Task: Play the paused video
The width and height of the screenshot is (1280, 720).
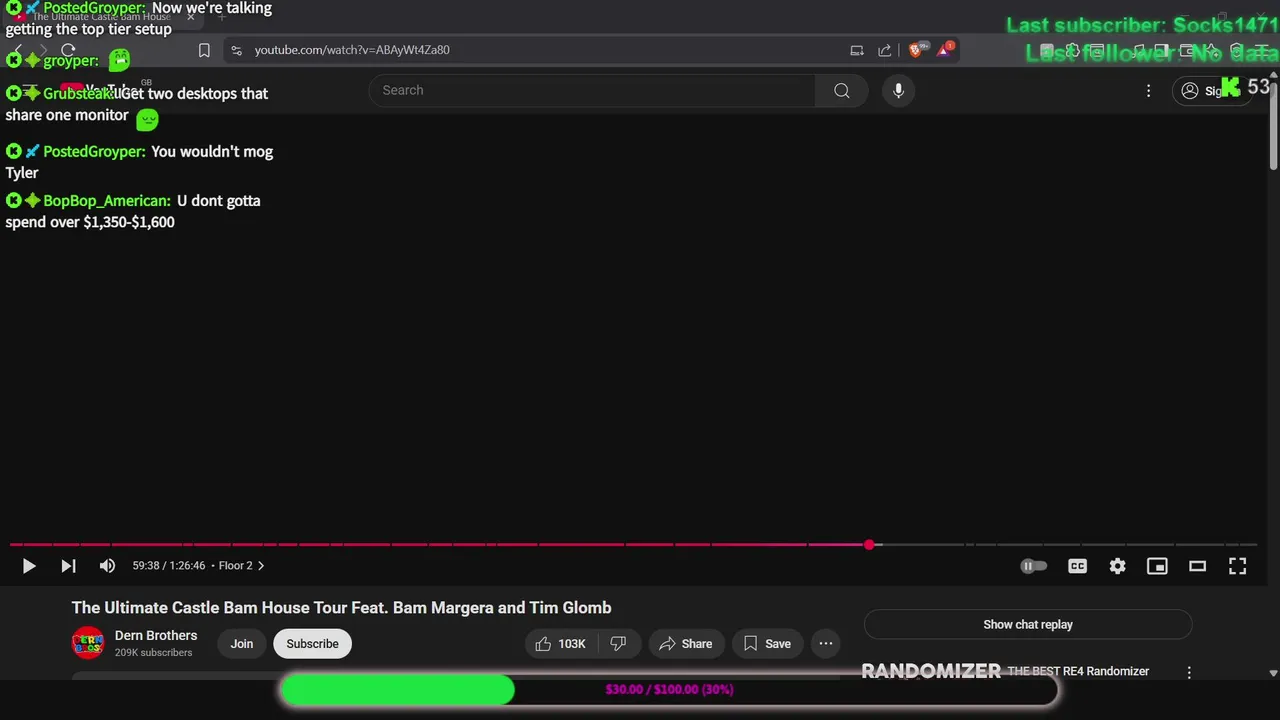Action: [29, 566]
